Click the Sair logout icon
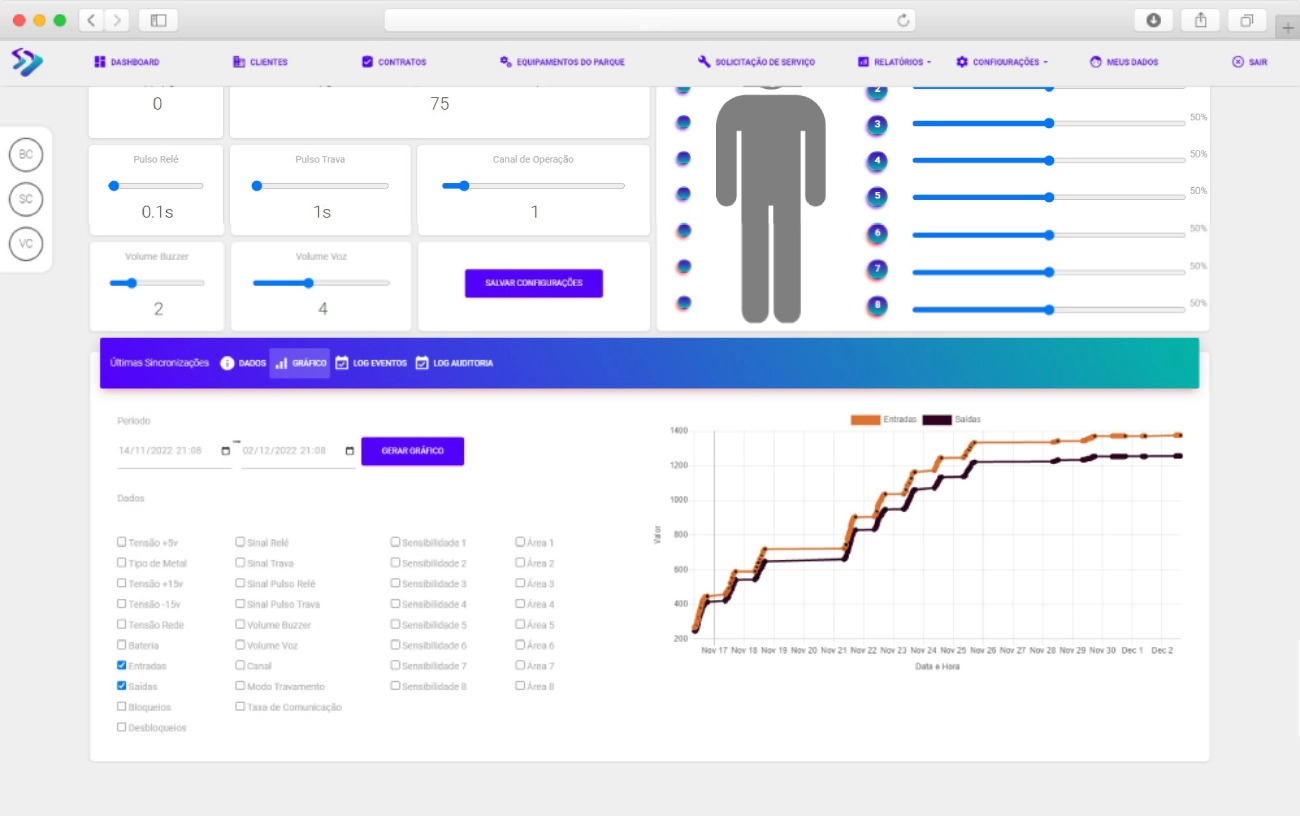Viewport: 1300px width, 816px height. (x=1238, y=62)
